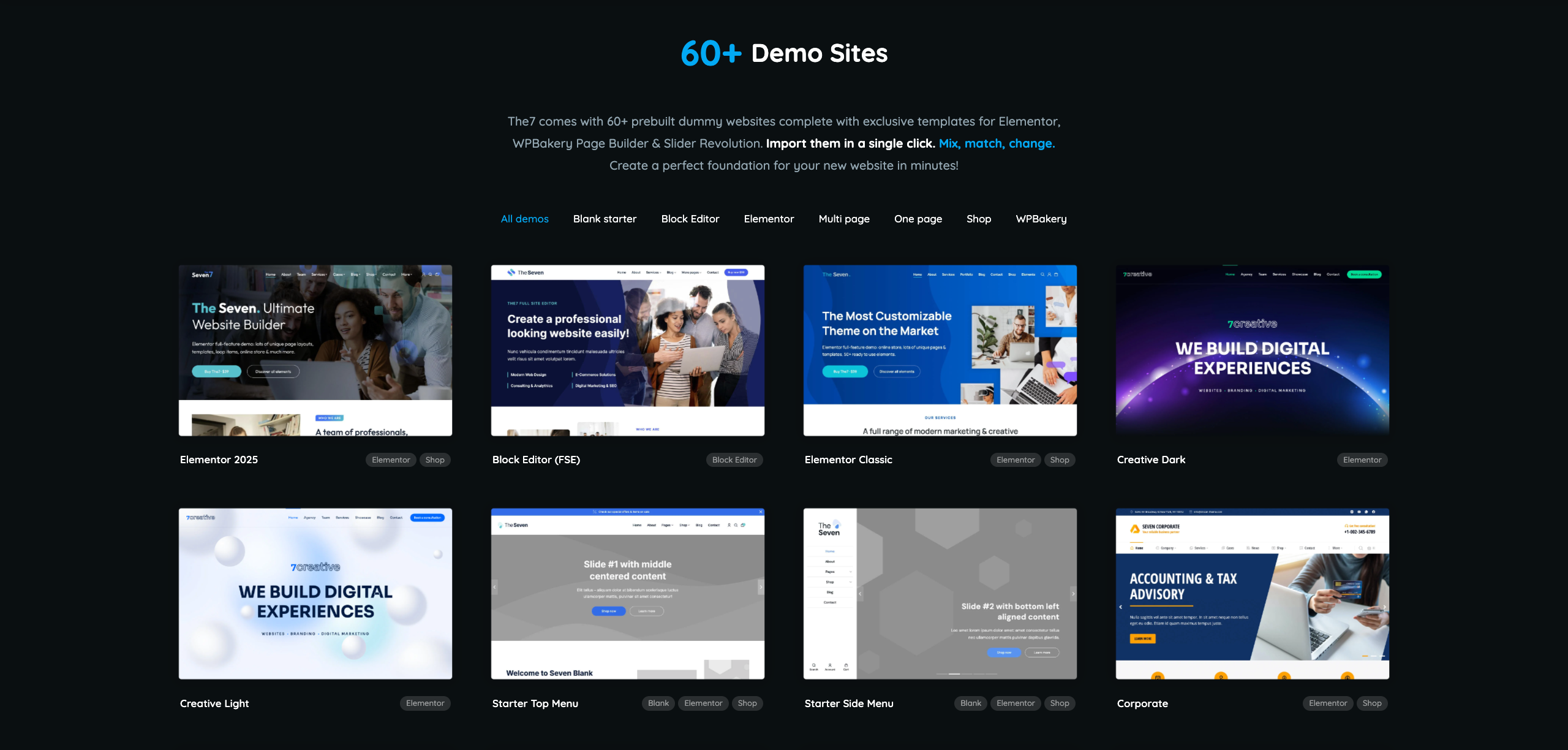Open Corporate accounting demo thumbnail
The image size is (1568, 750).
1252,593
